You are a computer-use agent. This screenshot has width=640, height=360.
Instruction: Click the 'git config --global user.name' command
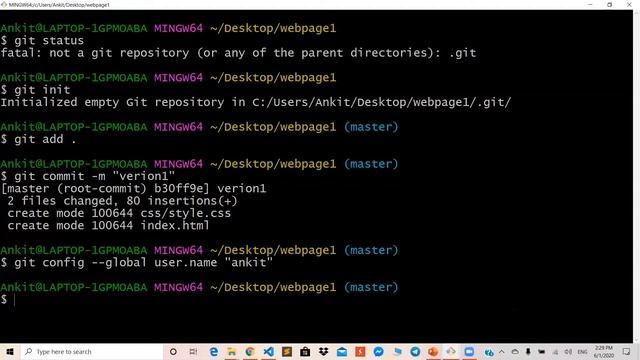[137, 262]
